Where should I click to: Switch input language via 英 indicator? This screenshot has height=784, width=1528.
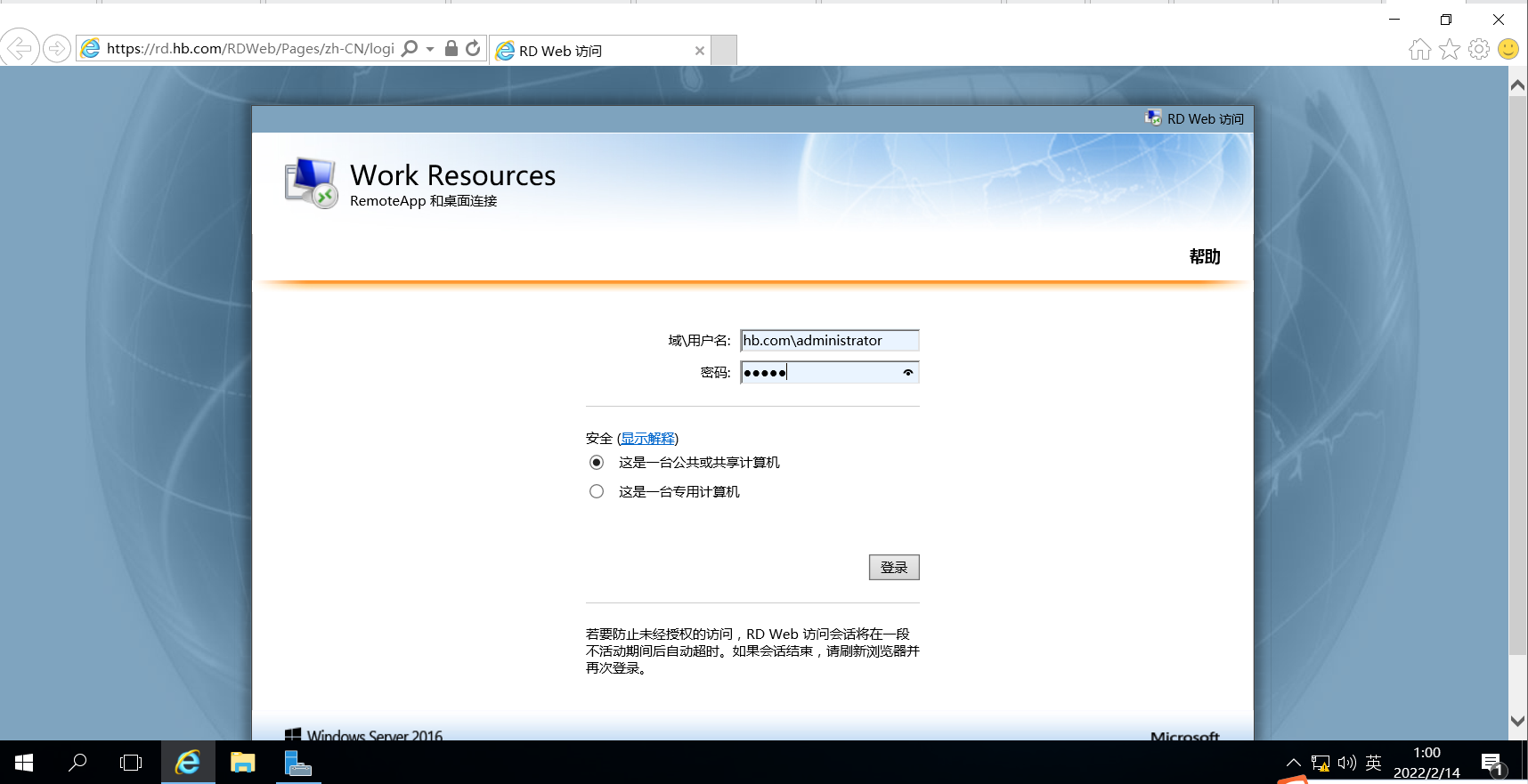click(1374, 763)
